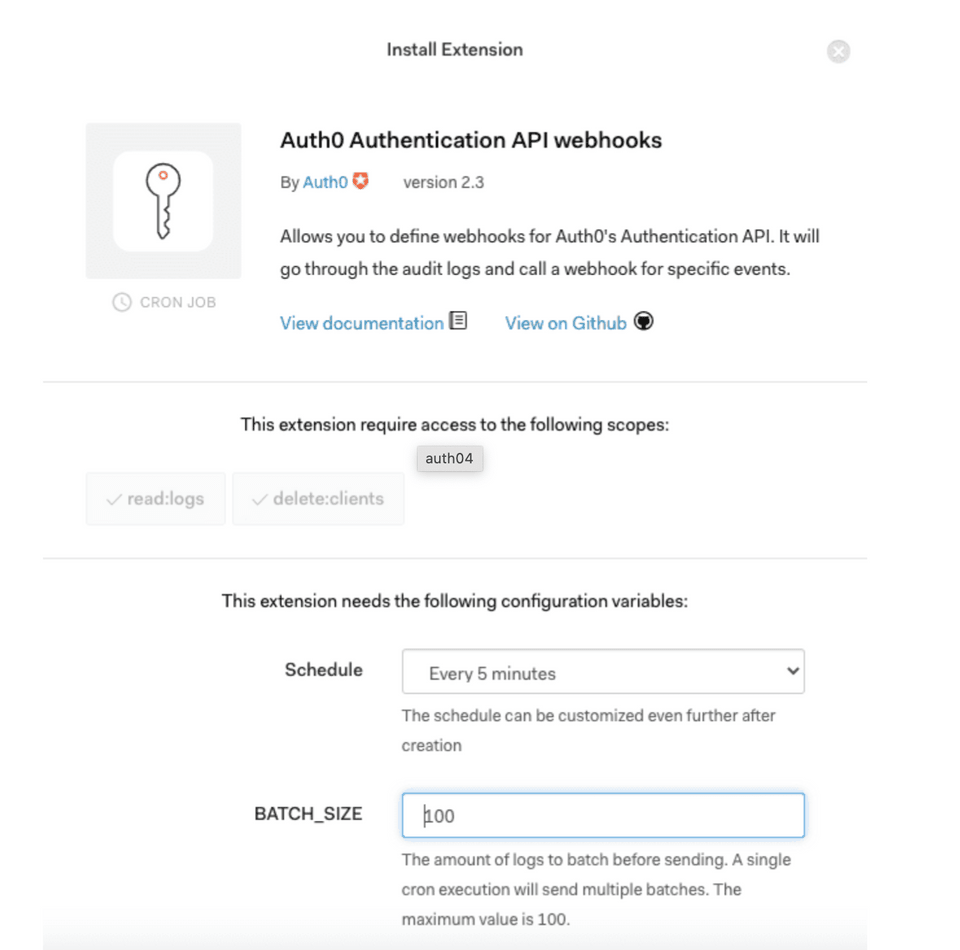This screenshot has height=950, width=960.
Task: Click the Install Extension dialog title
Action: 454,50
